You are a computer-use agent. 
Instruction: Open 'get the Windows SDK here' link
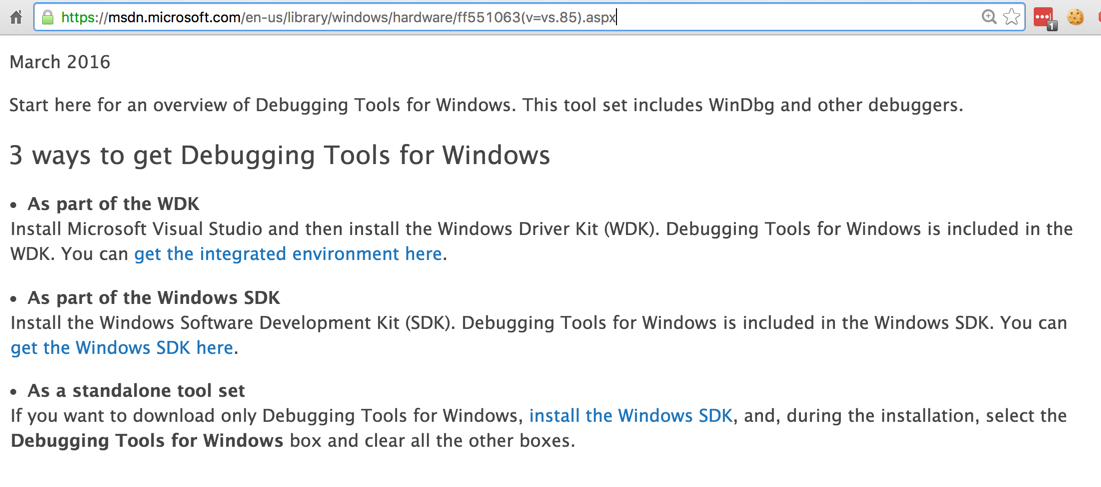tap(121, 347)
